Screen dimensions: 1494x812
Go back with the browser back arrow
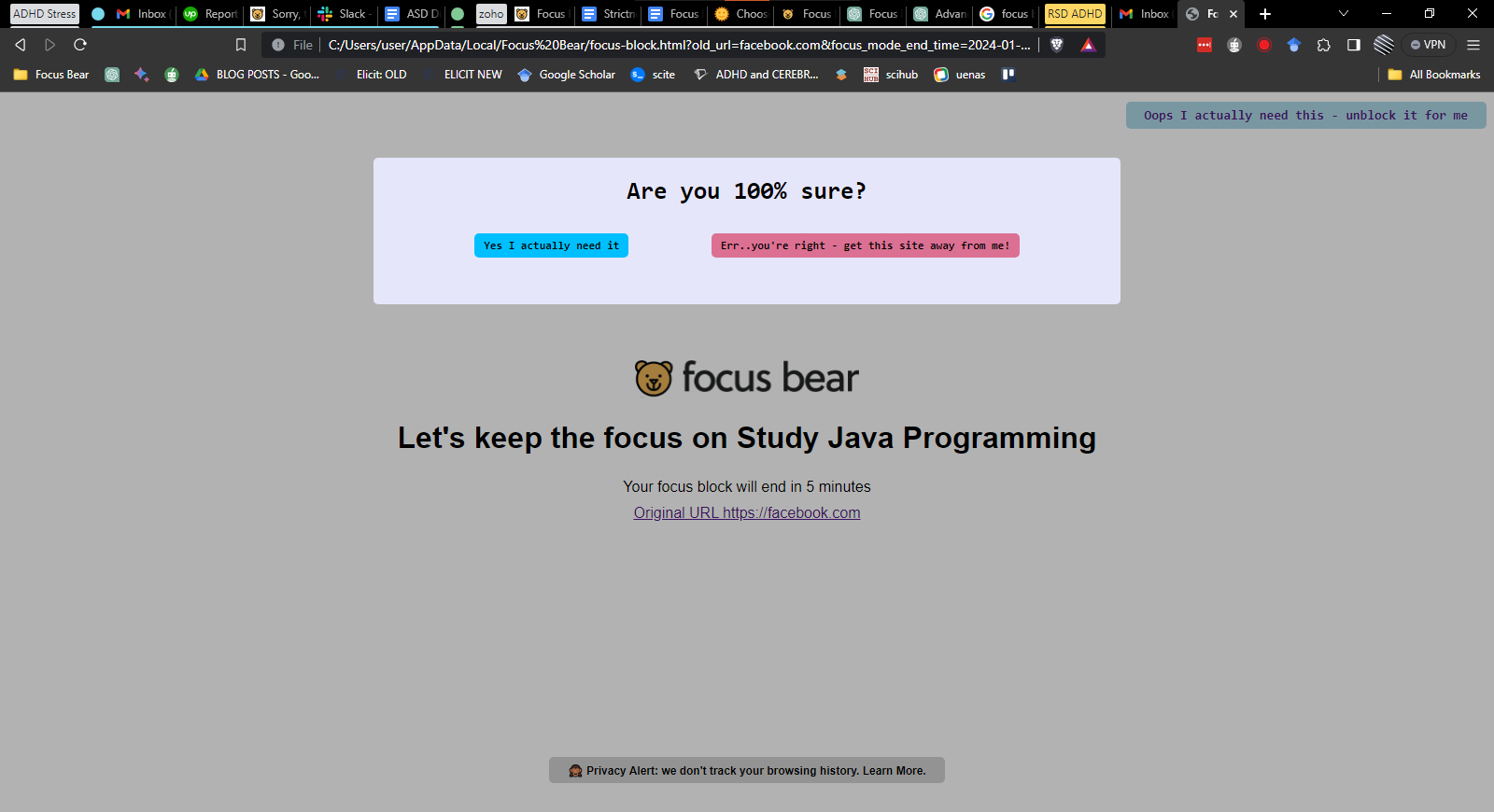21,45
